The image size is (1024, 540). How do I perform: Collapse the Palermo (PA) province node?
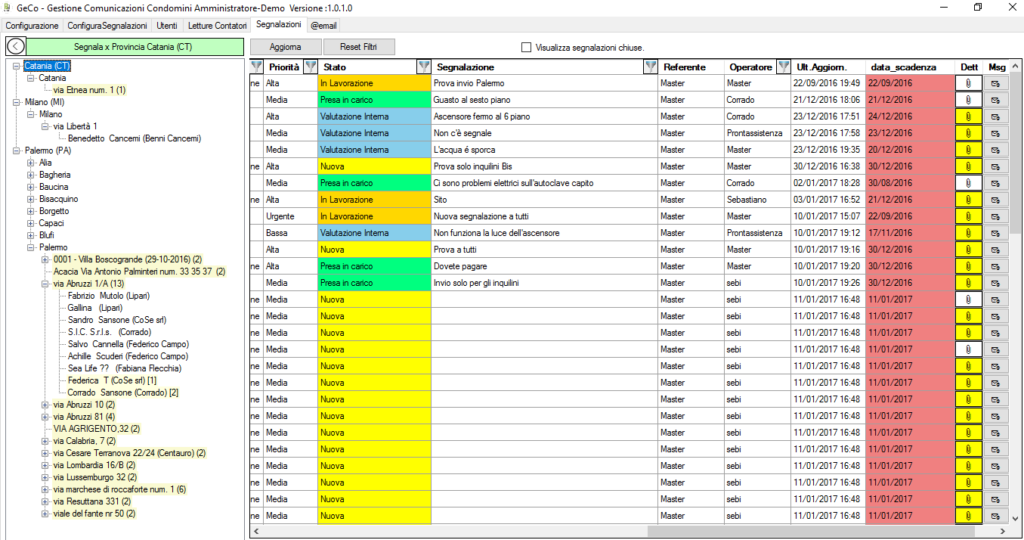click(x=16, y=150)
